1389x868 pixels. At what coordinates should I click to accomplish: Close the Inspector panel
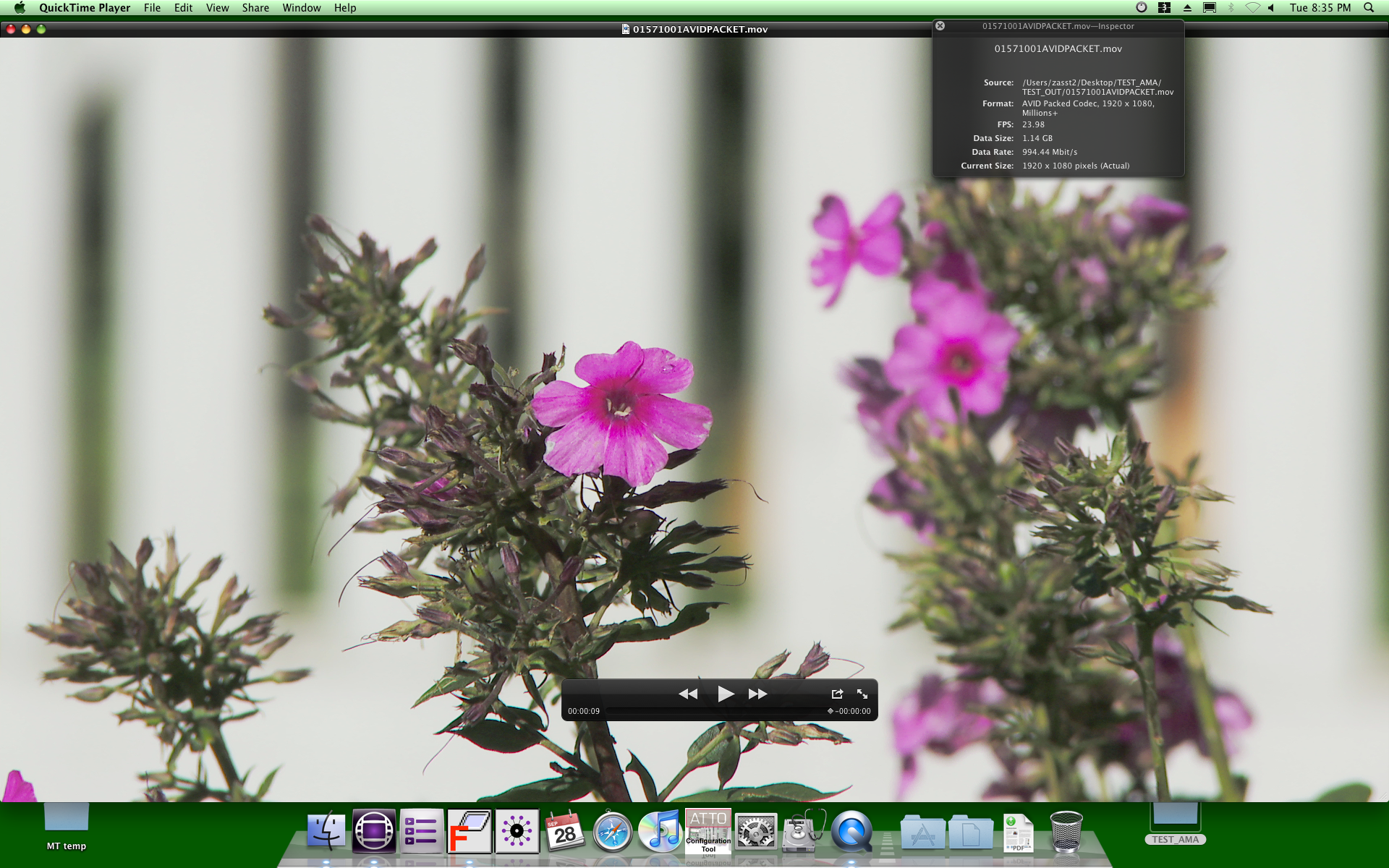[940, 25]
